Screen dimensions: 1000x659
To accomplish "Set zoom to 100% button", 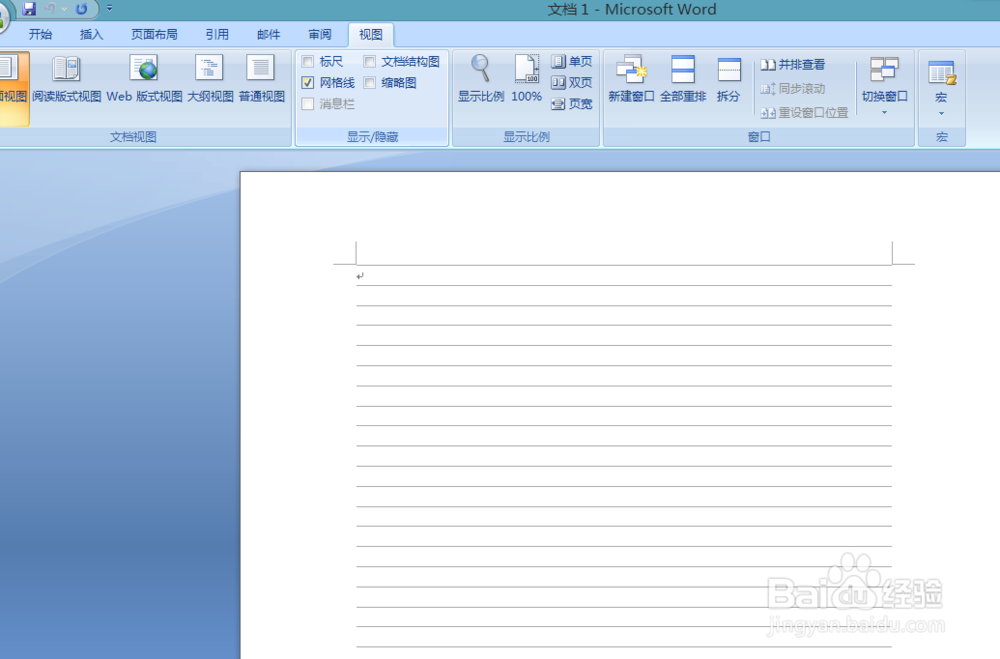I will (x=527, y=79).
